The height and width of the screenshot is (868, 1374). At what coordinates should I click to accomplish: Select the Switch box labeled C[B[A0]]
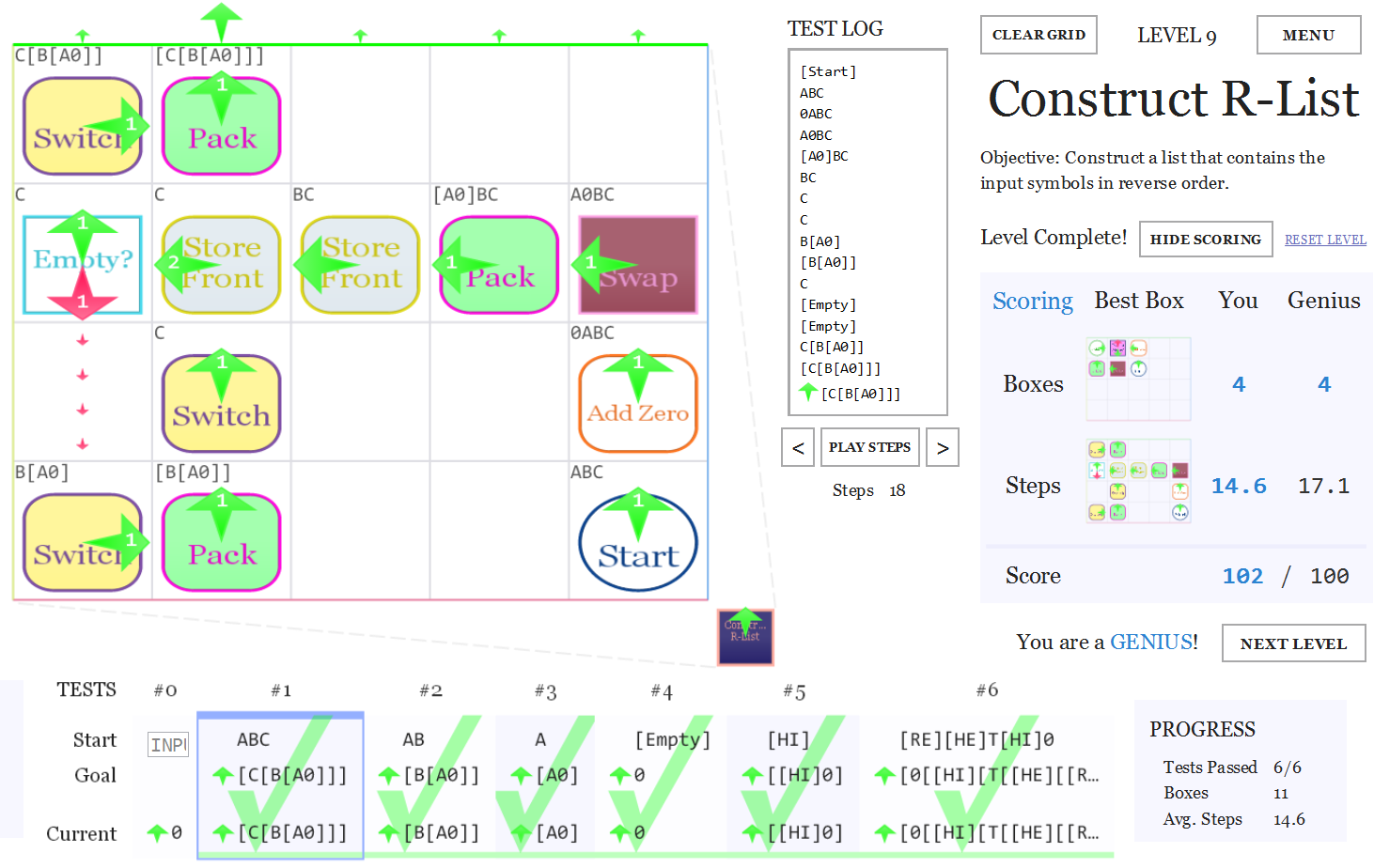(83, 126)
